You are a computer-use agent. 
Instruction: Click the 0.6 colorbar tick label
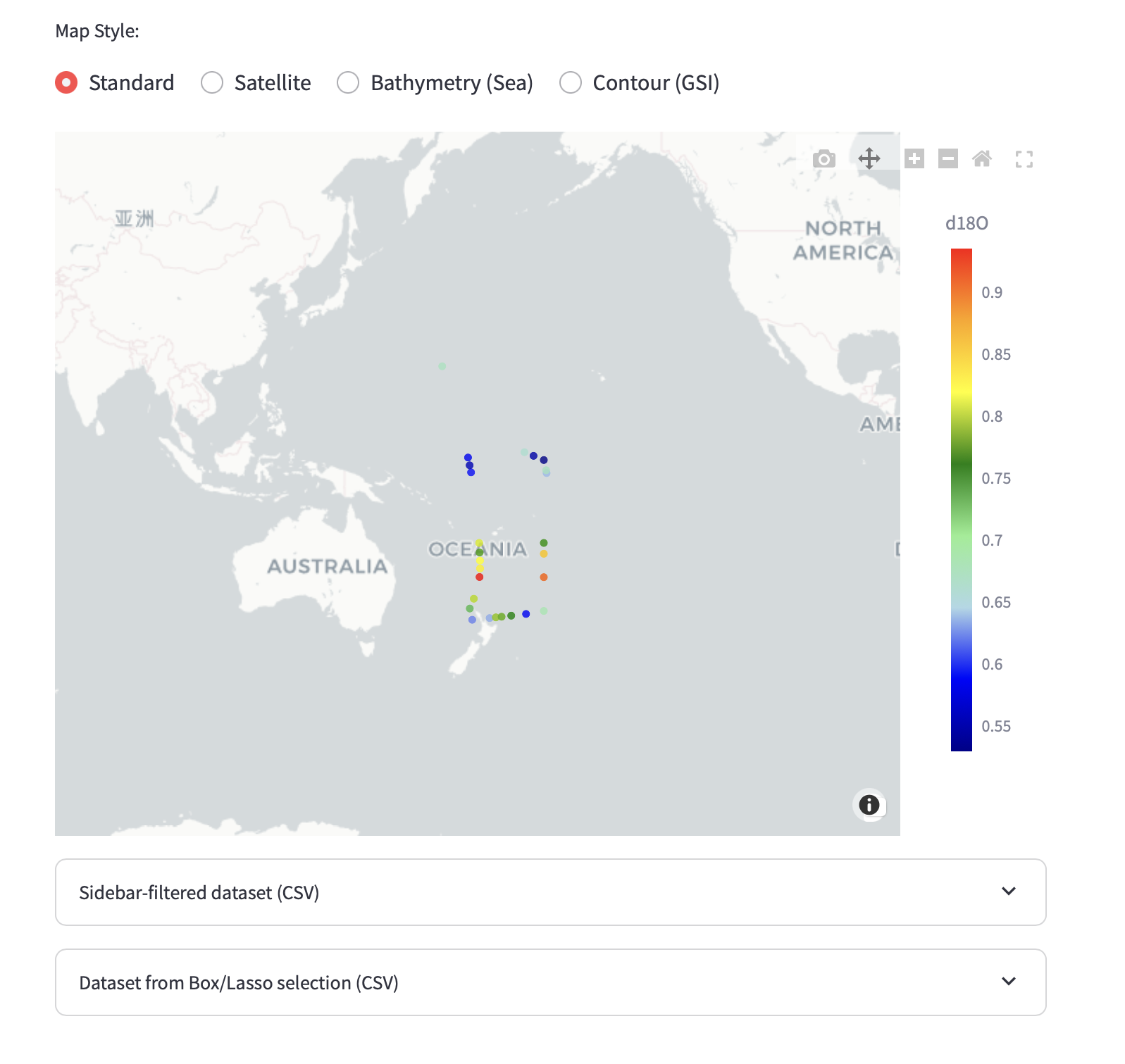[992, 664]
